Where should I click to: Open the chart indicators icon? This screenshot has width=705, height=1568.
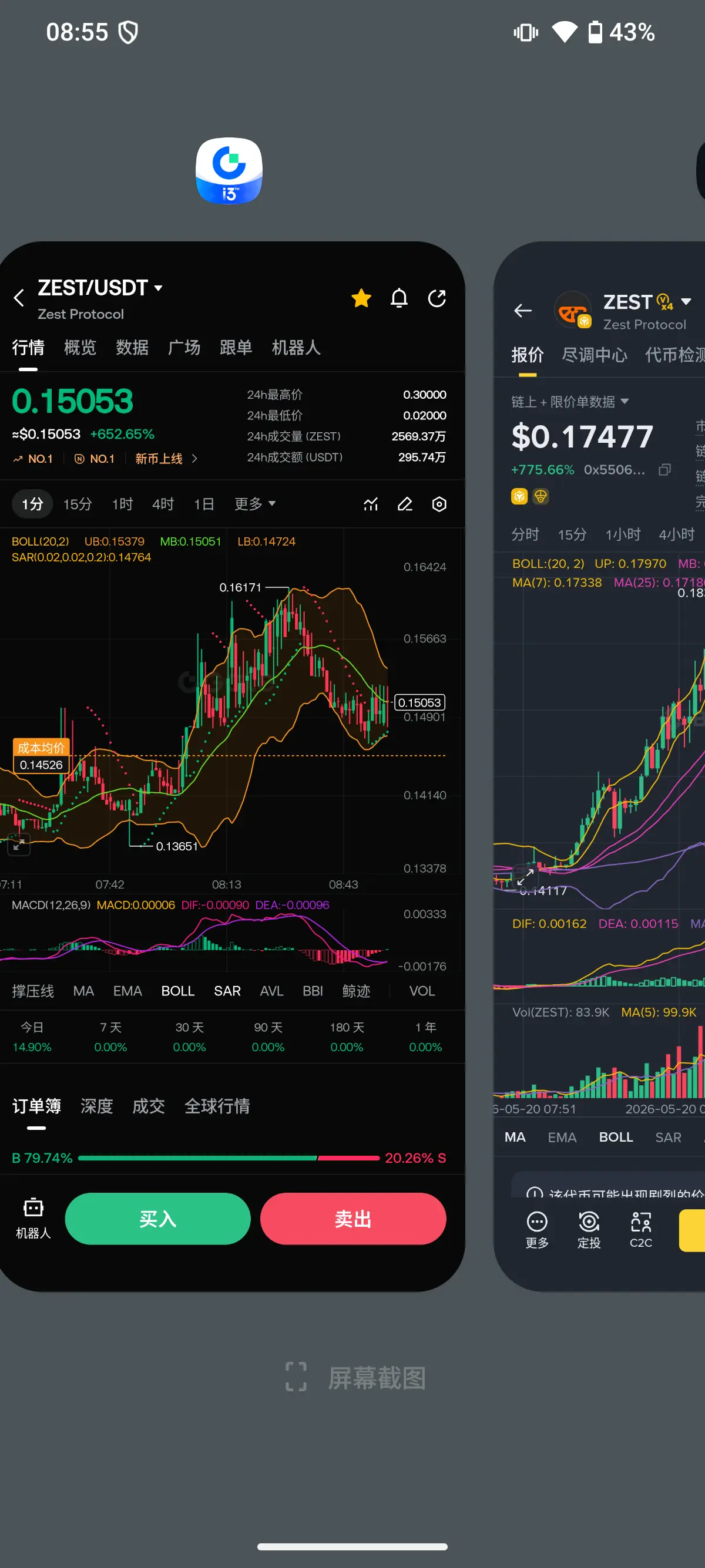coord(371,504)
